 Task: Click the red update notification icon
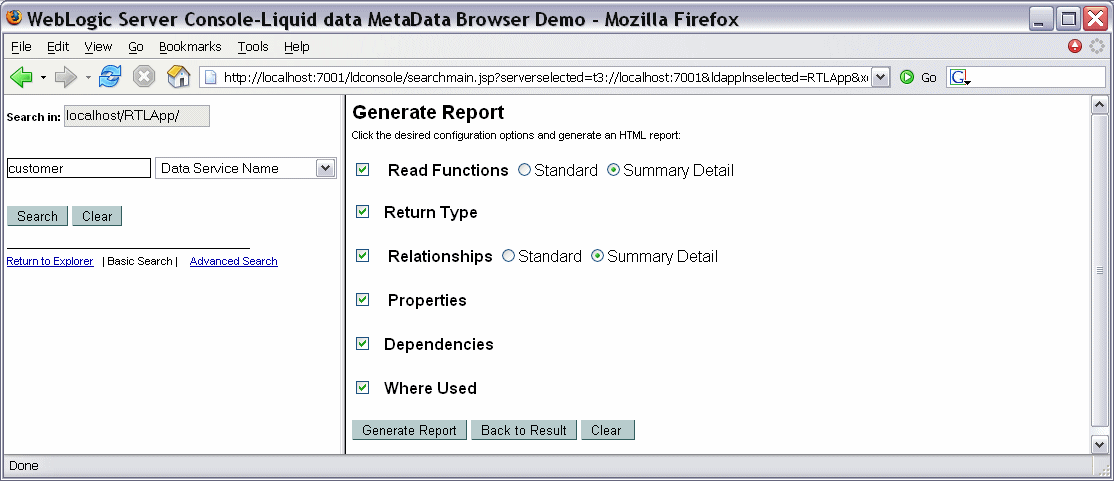click(1075, 46)
